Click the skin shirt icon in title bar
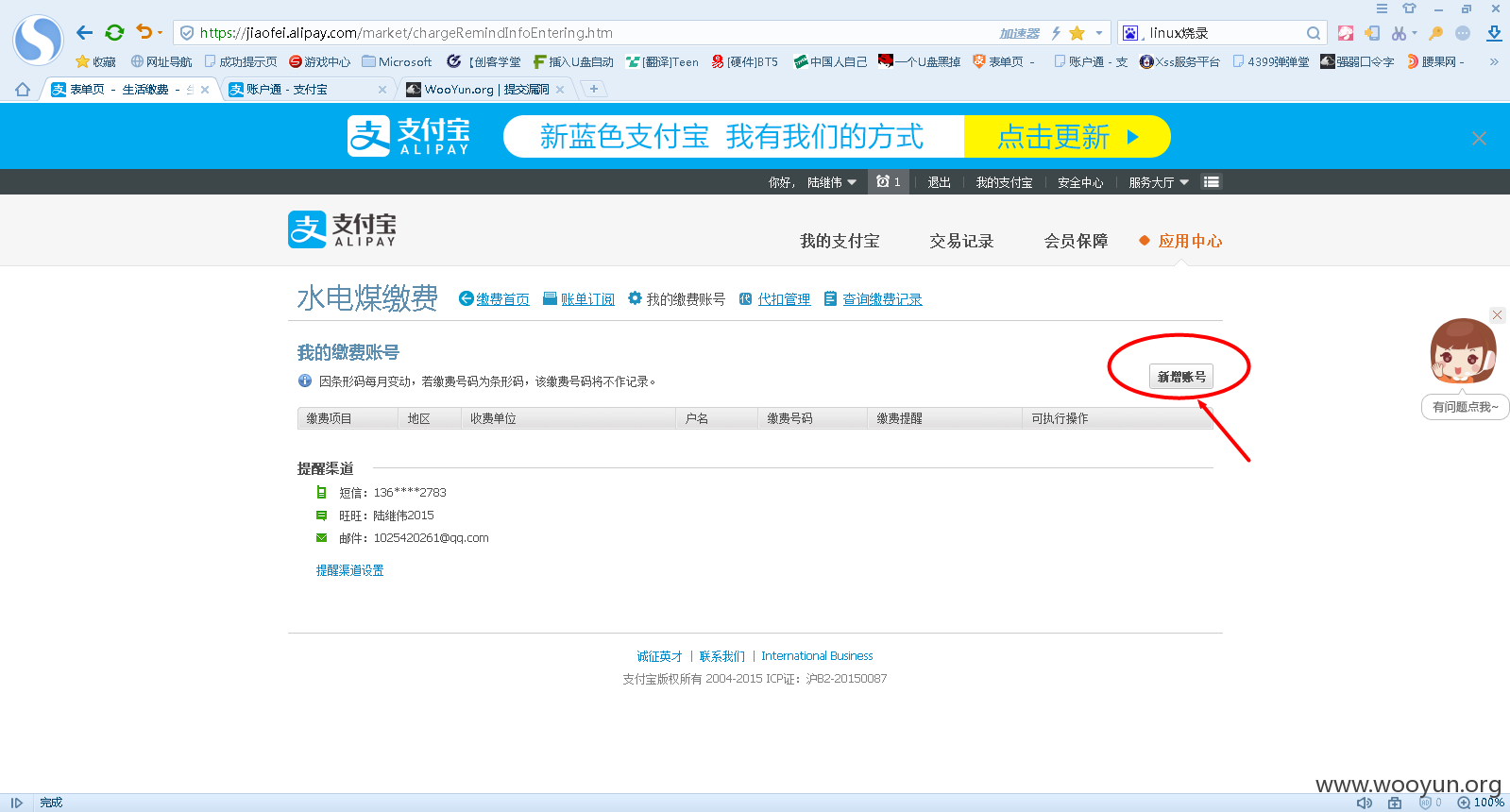 coord(1409,8)
